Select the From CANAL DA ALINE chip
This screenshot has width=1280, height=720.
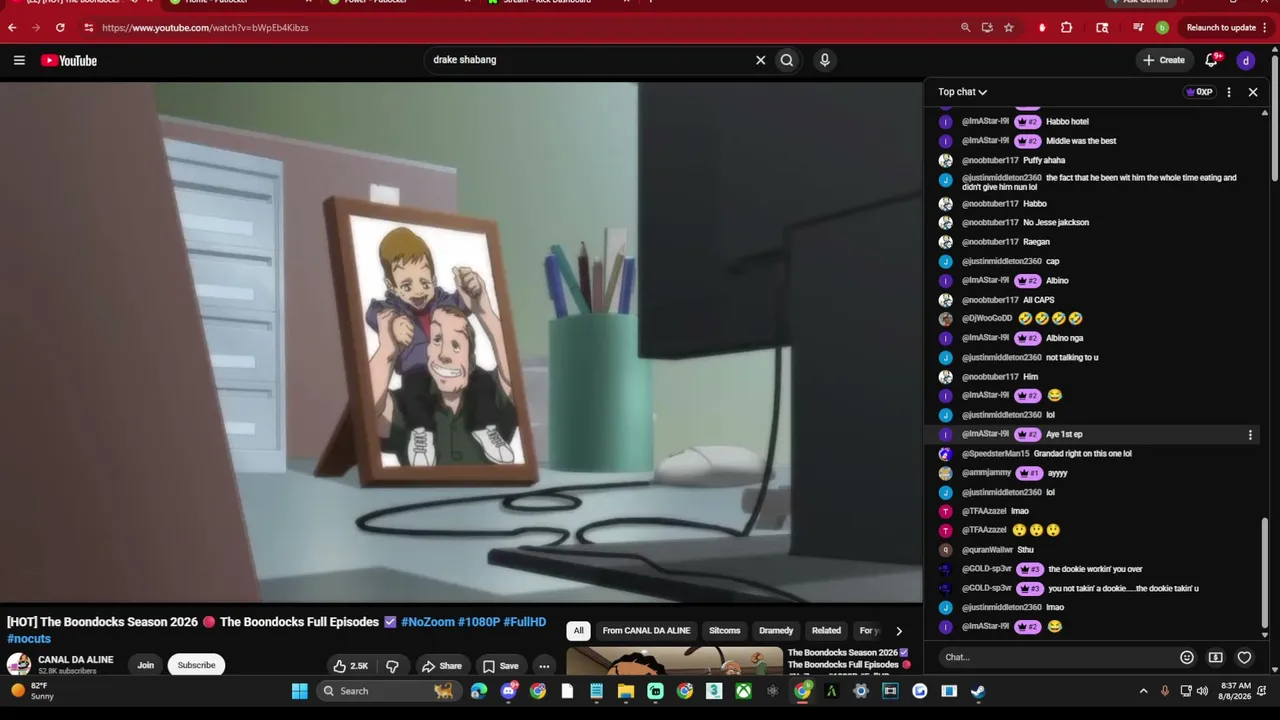click(x=646, y=631)
